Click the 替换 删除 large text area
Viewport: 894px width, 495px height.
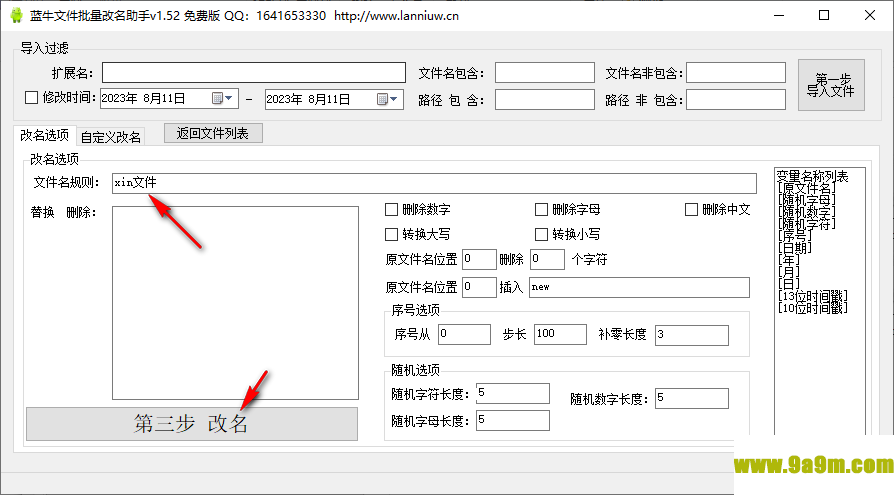click(x=235, y=303)
